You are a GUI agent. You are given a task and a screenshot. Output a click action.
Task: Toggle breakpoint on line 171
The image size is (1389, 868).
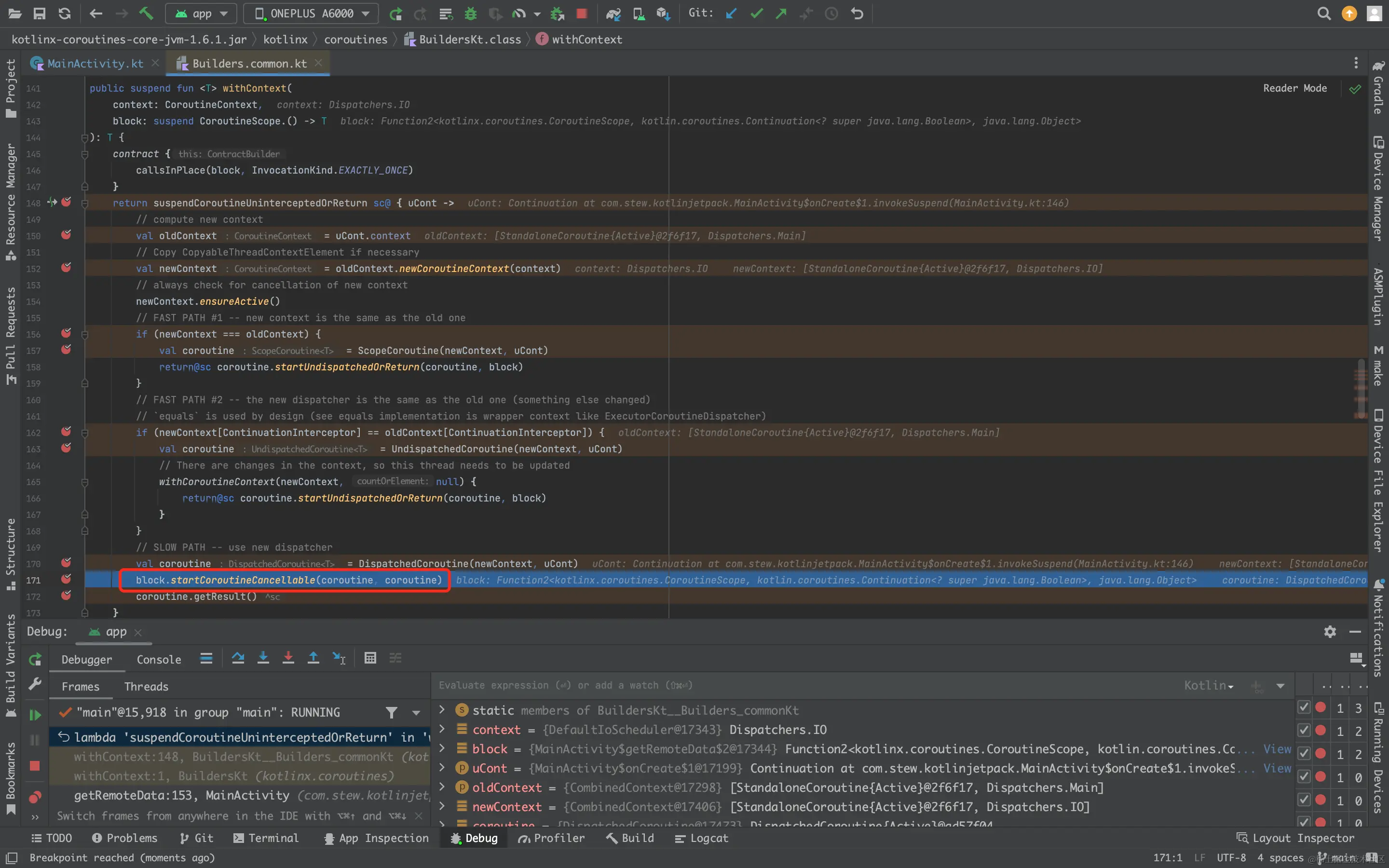pos(67,579)
